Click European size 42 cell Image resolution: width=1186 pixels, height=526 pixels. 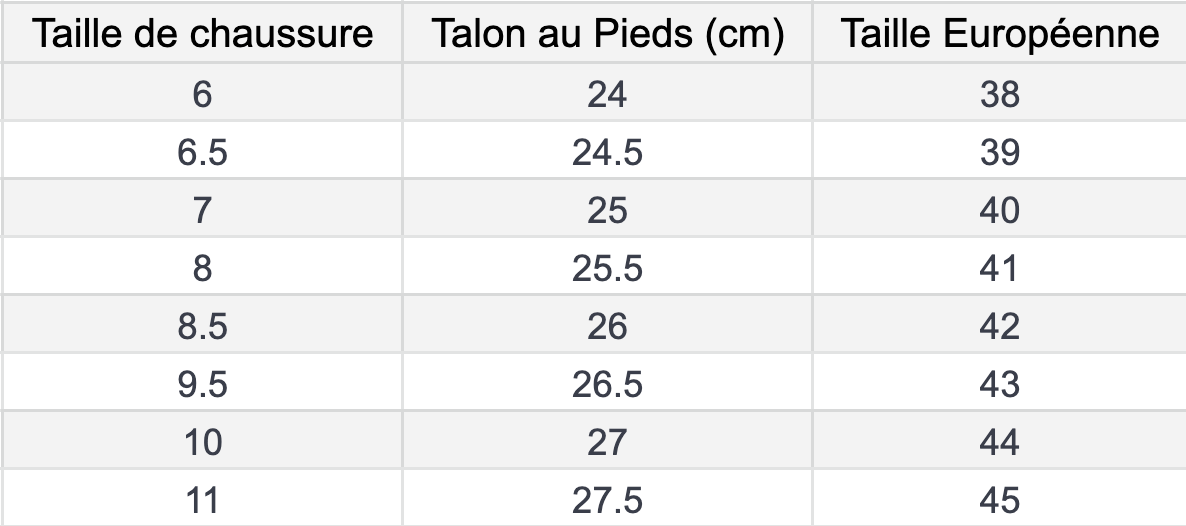click(999, 325)
